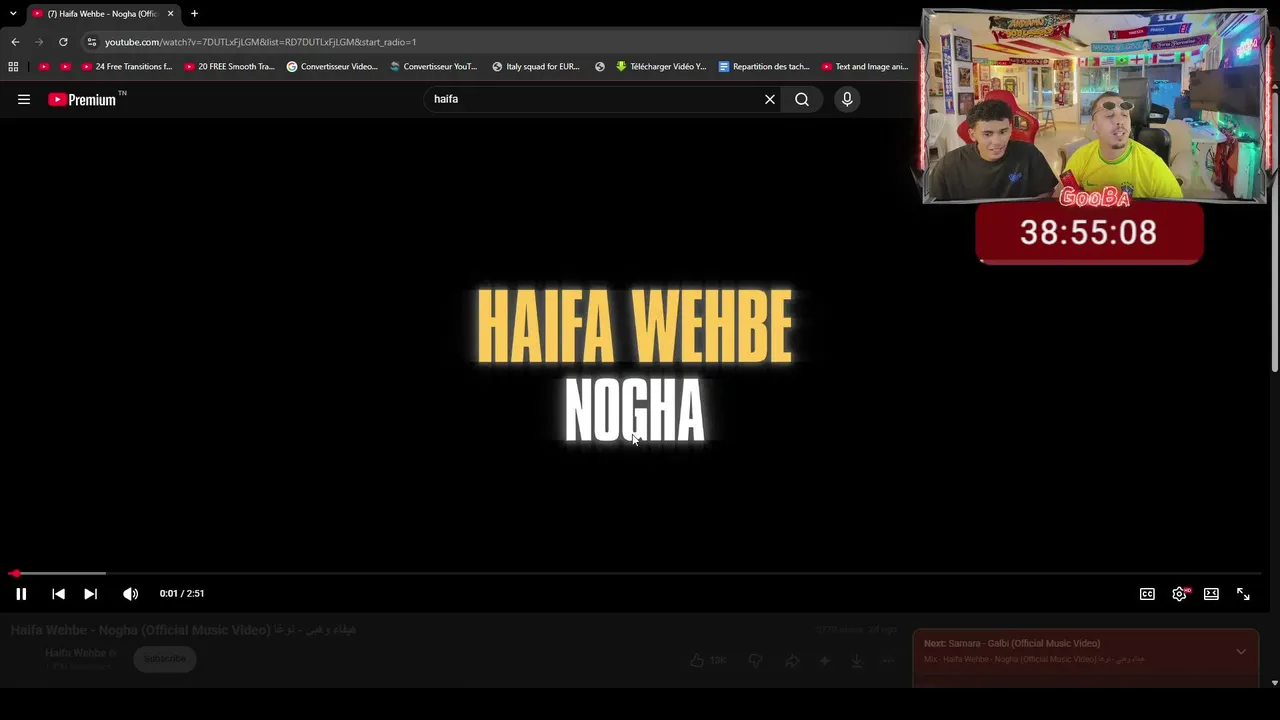Viewport: 1280px width, 720px height.
Task: View site information for youtube.com
Action: pos(92,42)
